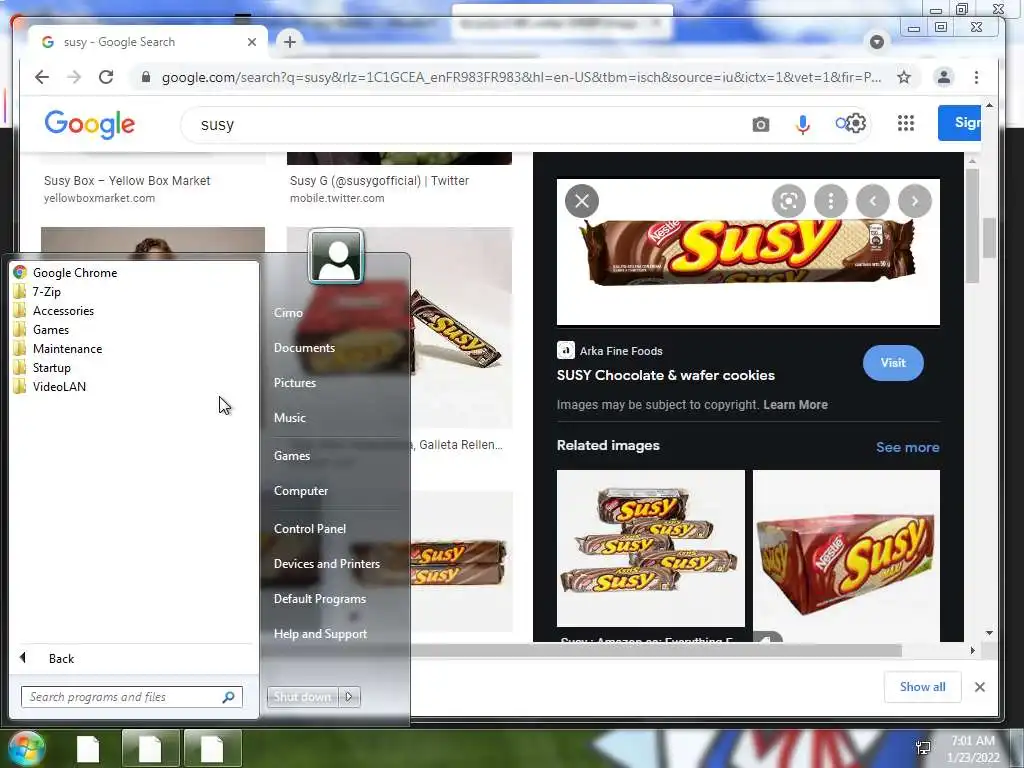This screenshot has height=768, width=1024.
Task: Click the page vertical scrollbar down arrow
Action: (989, 633)
